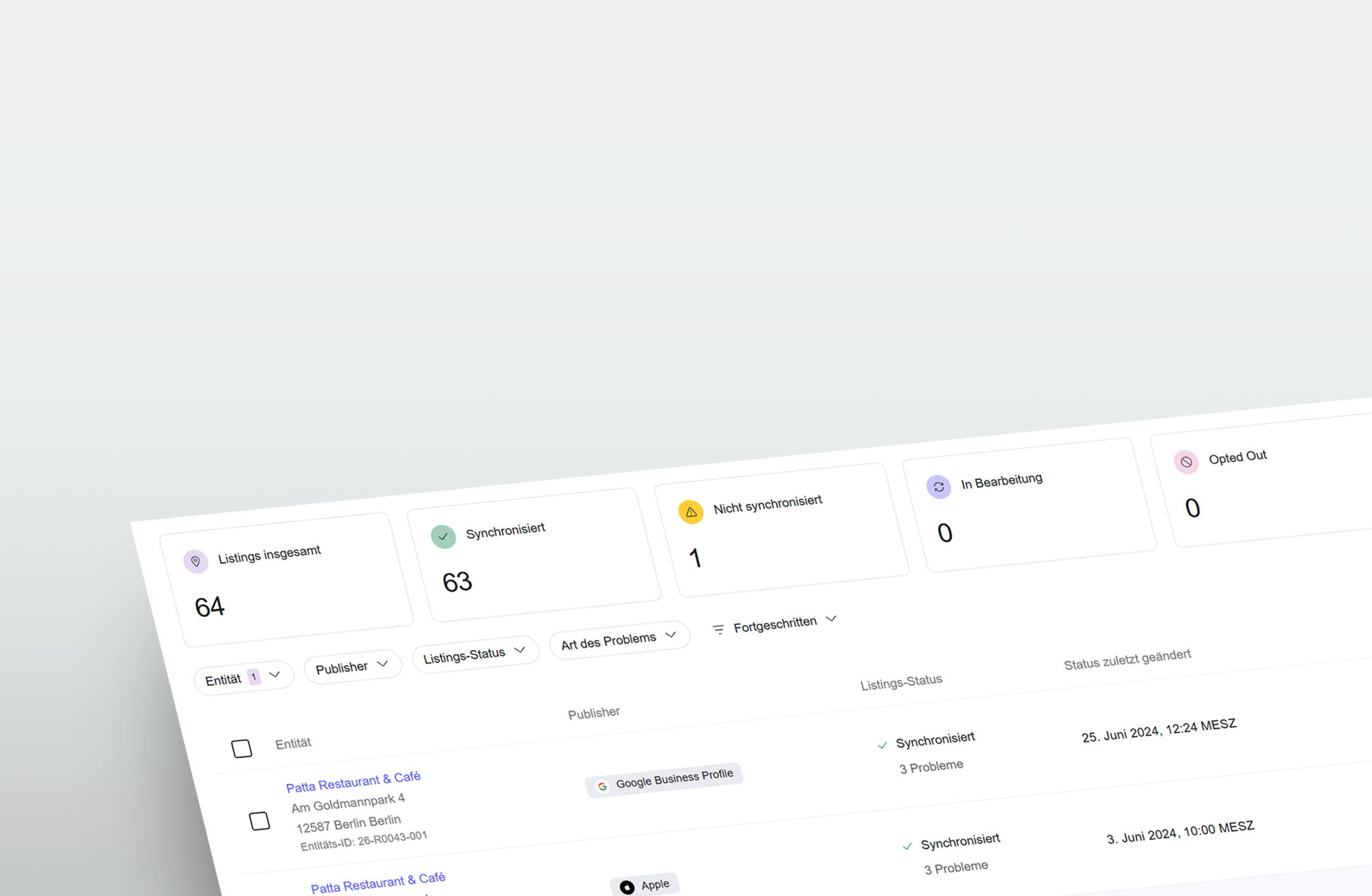Image resolution: width=1372 pixels, height=896 pixels.
Task: Click the Status zuletzt geändert column header
Action: click(1127, 660)
